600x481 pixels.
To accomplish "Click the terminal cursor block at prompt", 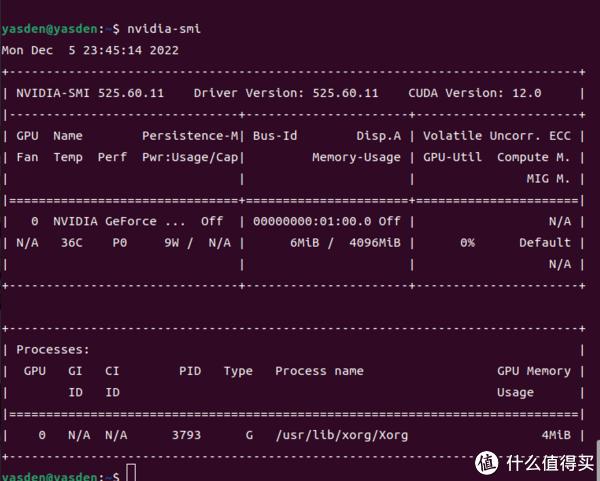I will click(x=131, y=473).
